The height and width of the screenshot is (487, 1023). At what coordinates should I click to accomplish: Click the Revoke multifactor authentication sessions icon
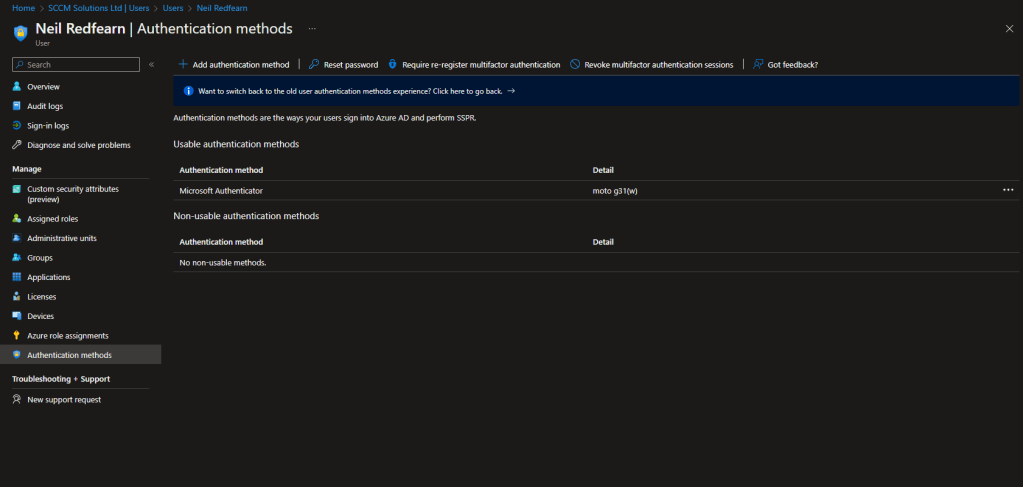click(575, 65)
